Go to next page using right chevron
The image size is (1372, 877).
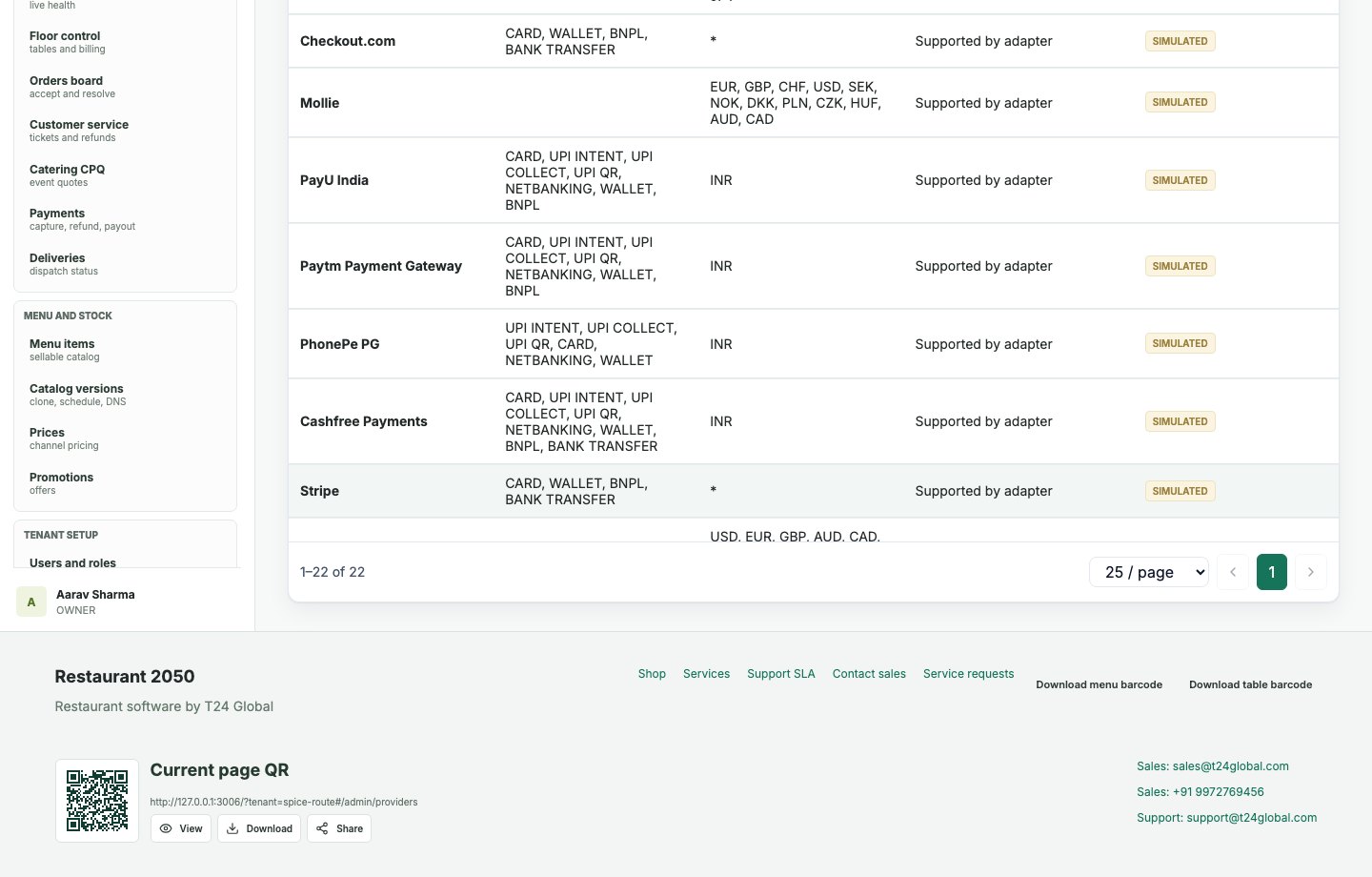(1311, 572)
